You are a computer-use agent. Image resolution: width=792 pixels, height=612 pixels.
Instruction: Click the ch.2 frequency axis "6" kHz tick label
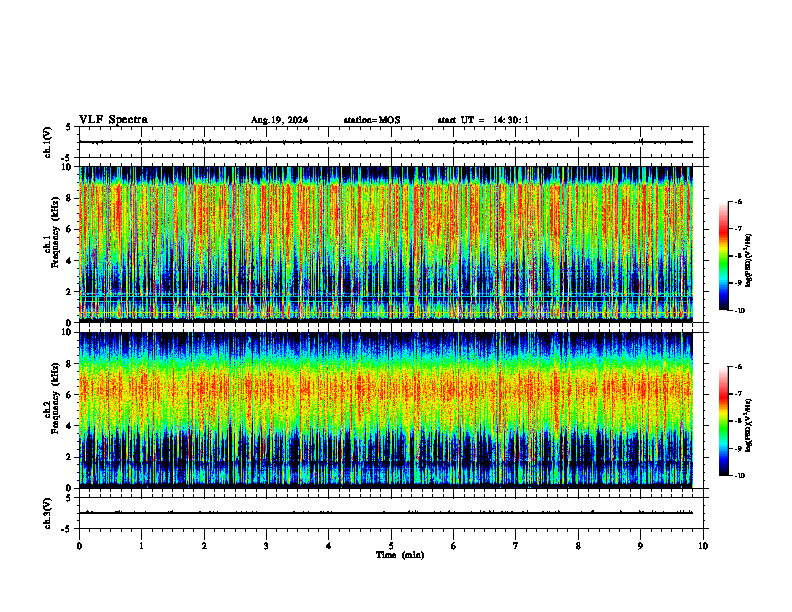69,395
